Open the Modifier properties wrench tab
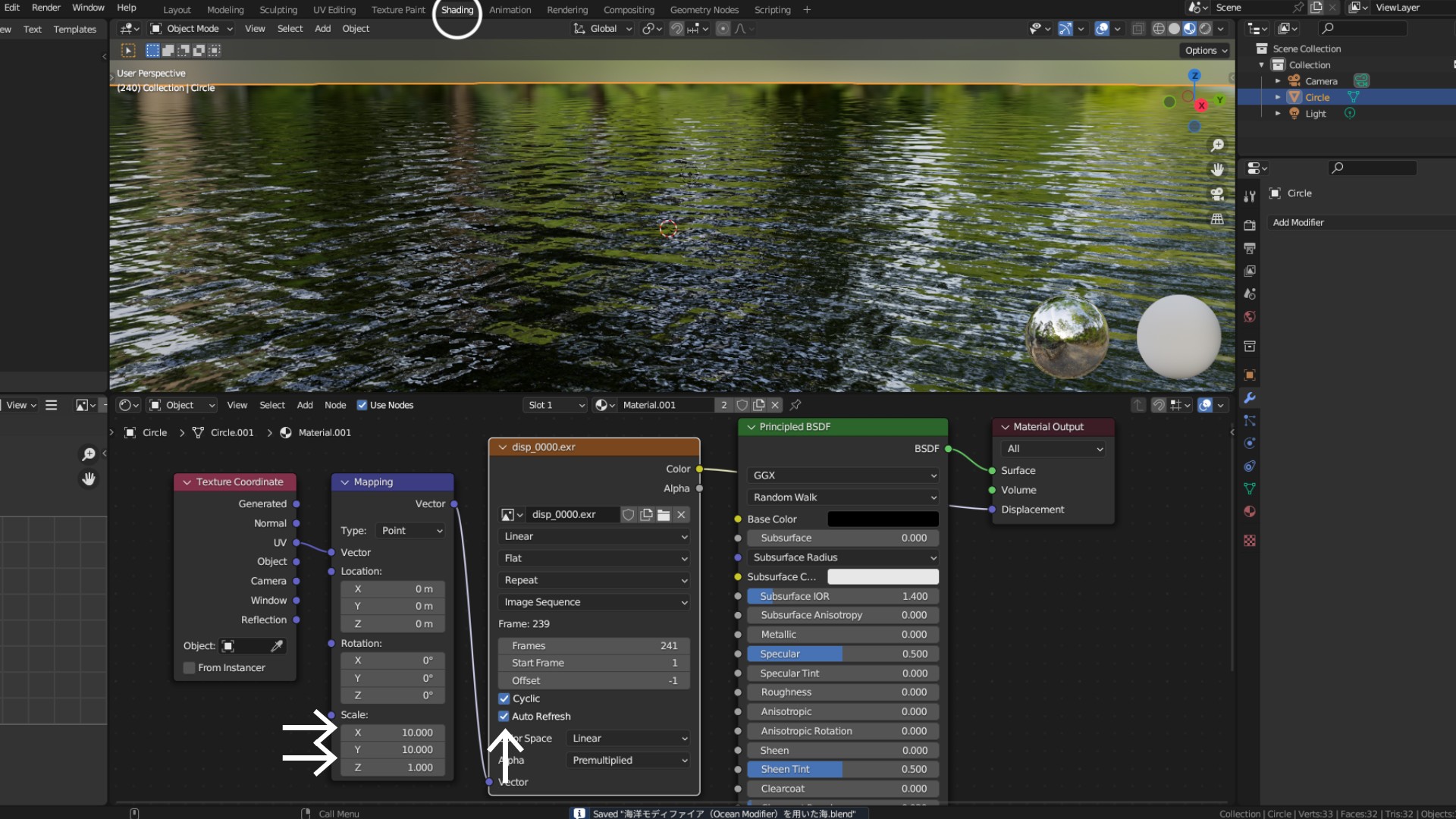This screenshot has width=1456, height=819. point(1250,398)
